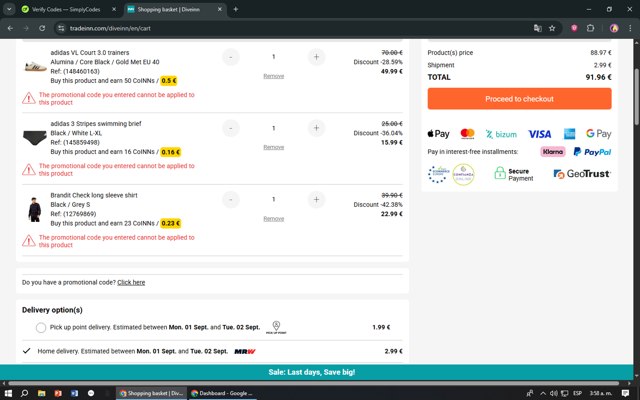Click the Mastercard logo
640x400 pixels.
(x=467, y=133)
